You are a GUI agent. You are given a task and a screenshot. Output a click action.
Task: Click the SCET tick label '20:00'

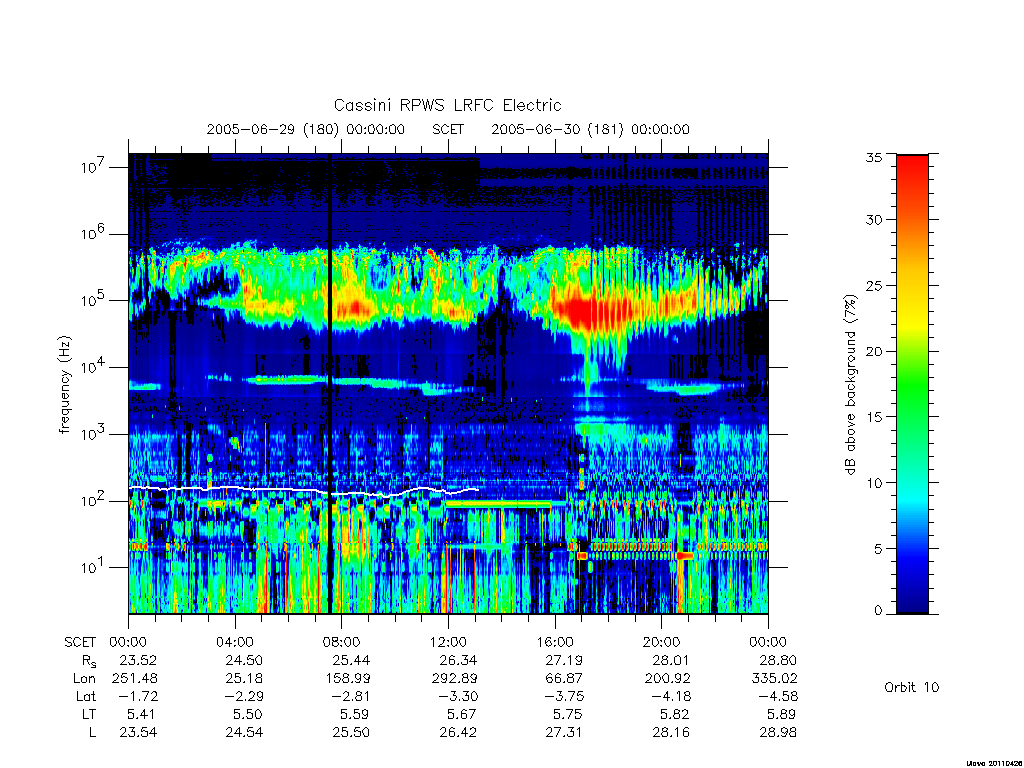pyautogui.click(x=661, y=642)
